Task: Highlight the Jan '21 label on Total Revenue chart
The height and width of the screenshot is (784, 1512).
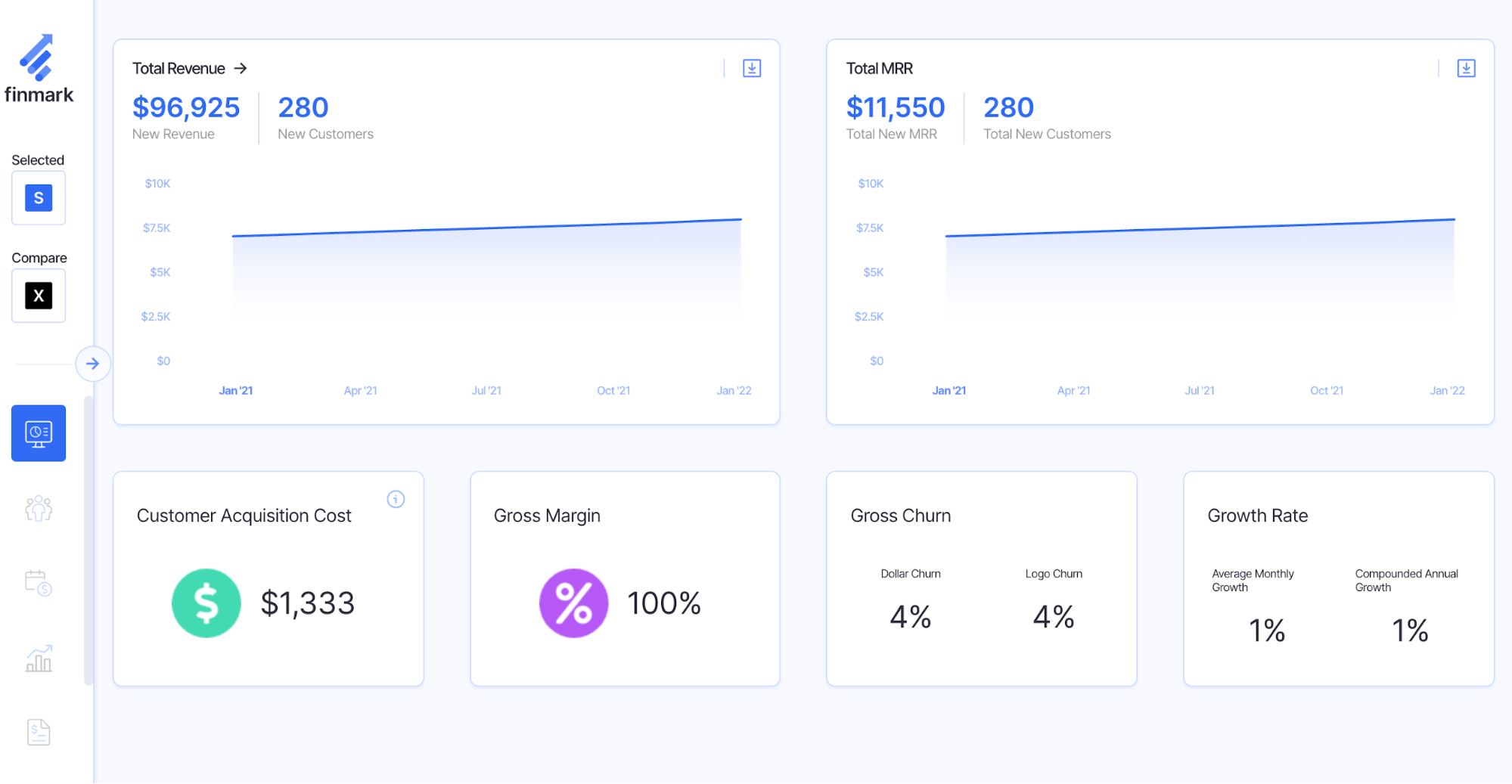Action: (235, 390)
